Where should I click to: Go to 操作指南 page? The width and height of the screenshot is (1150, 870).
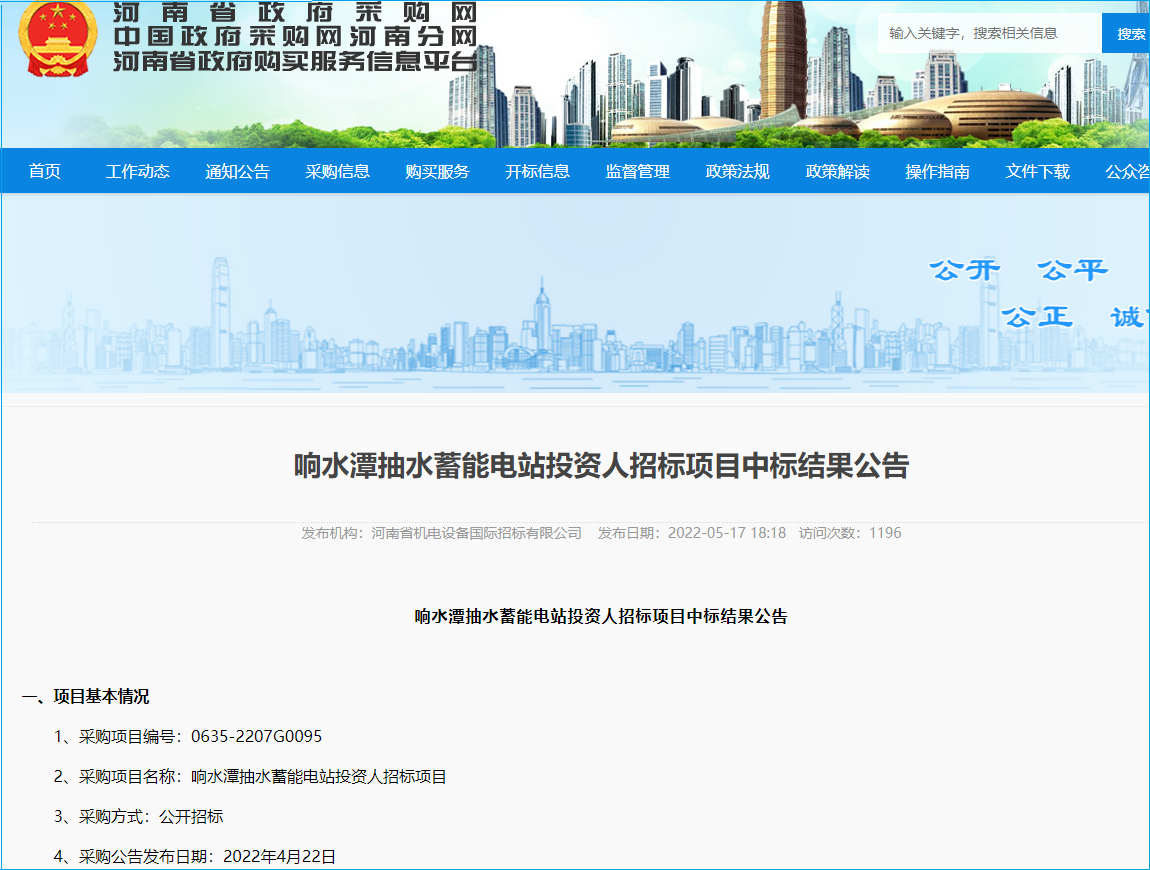click(938, 172)
